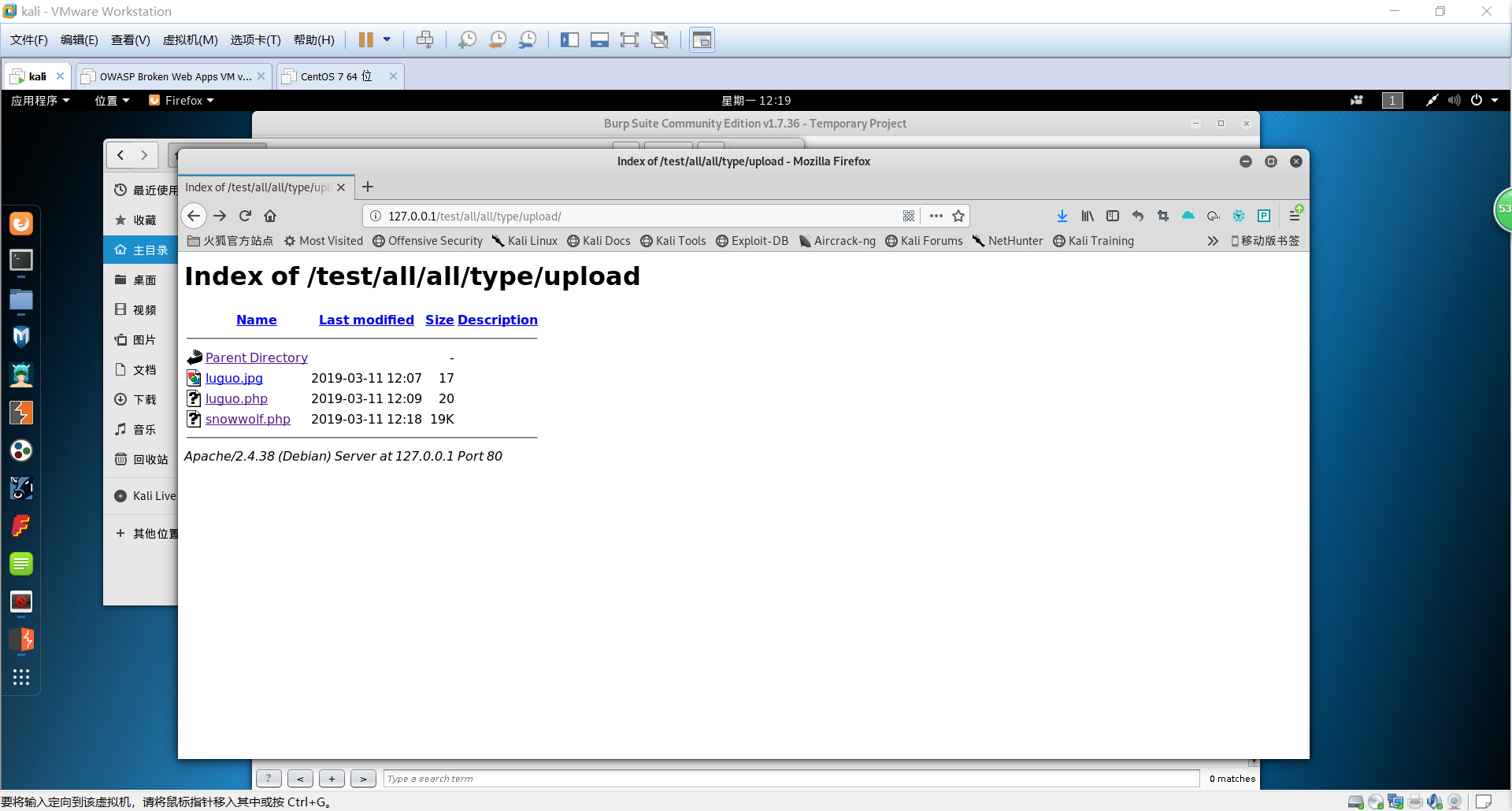Open VMware 虚拟机(M) menu
This screenshot has height=811, width=1512.
191,39
